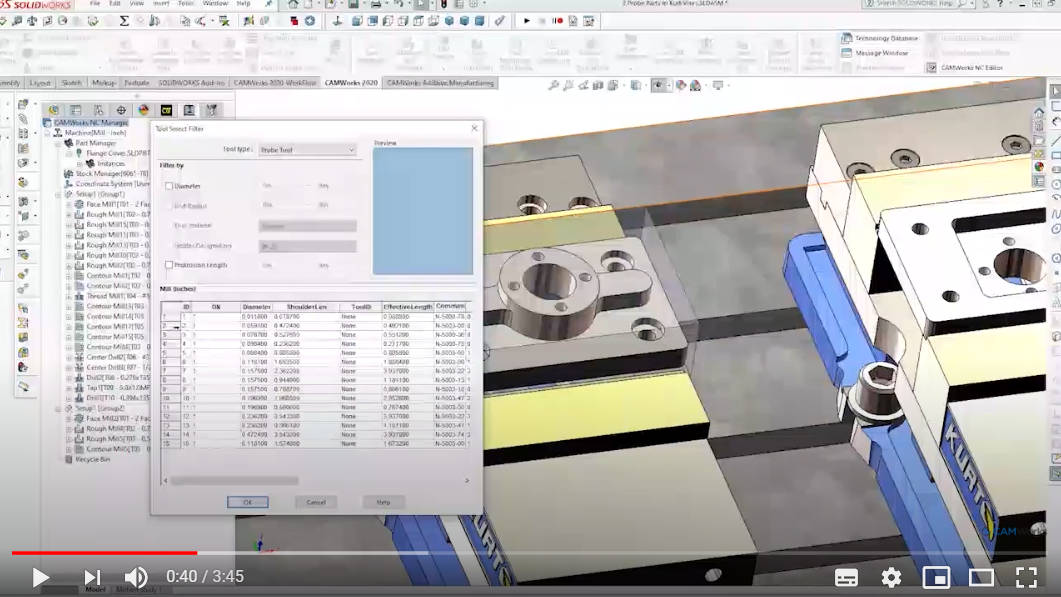1061x597 pixels.
Task: Click the ShoulderLen column header
Action: coord(307,307)
